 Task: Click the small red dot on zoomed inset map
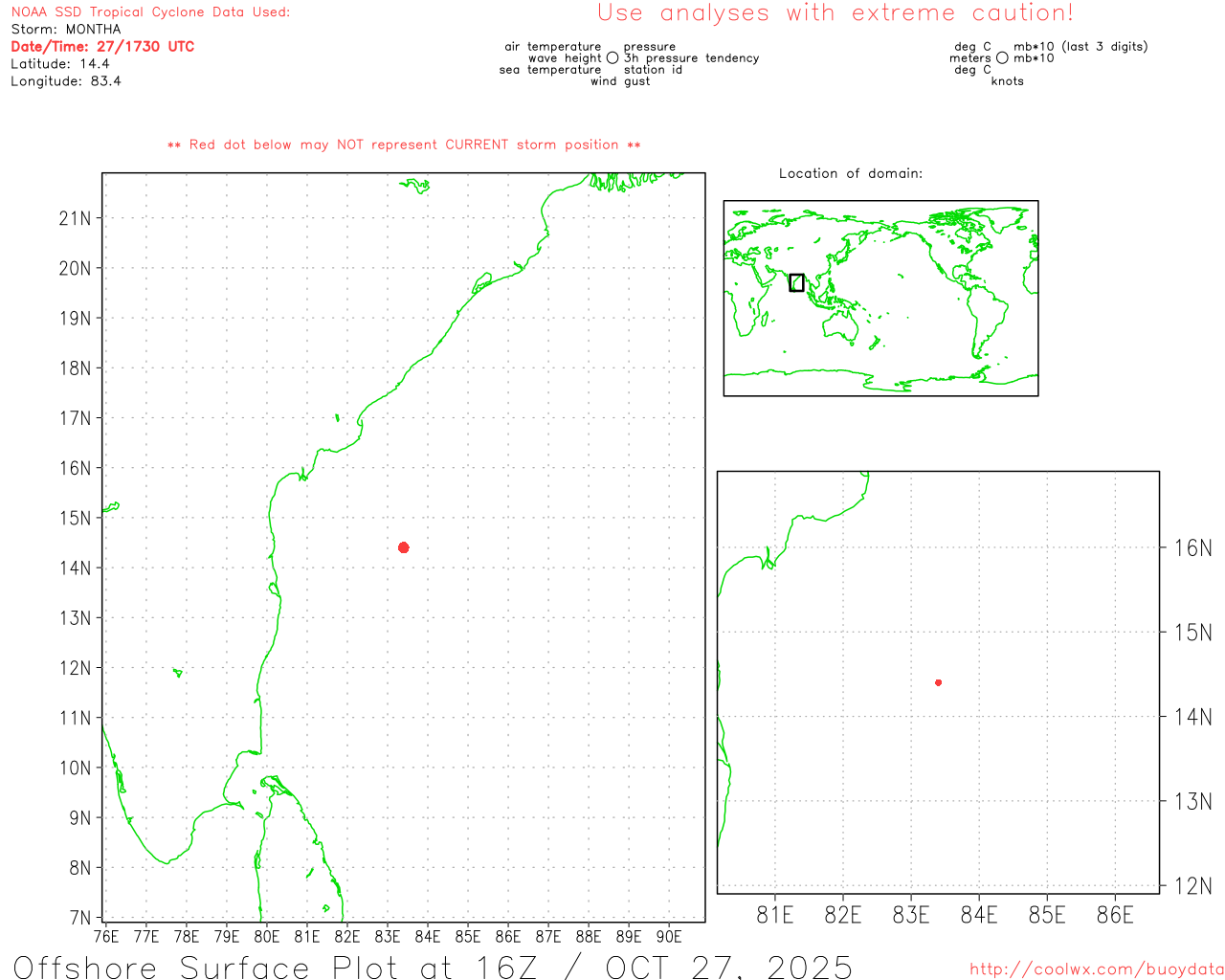point(939,682)
